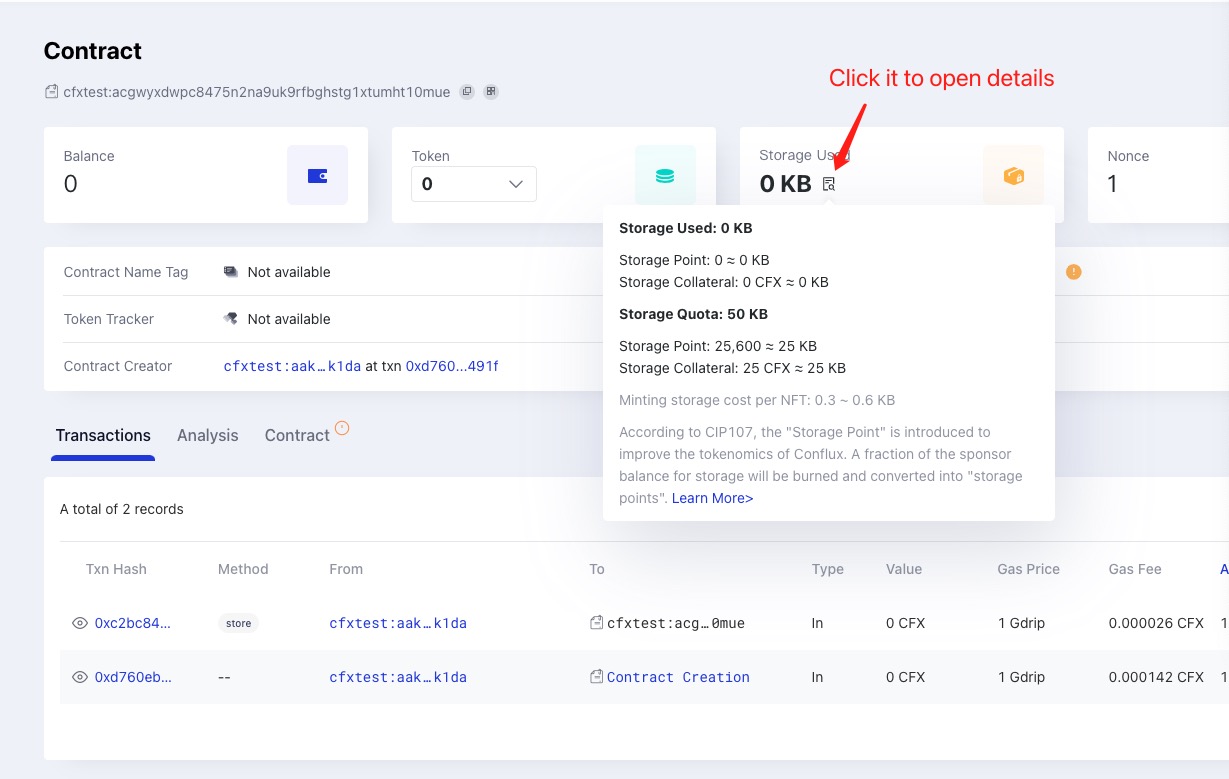This screenshot has height=779, width=1229.
Task: Toggle eye icon for 0xc2bc84 transaction
Action: (x=80, y=623)
